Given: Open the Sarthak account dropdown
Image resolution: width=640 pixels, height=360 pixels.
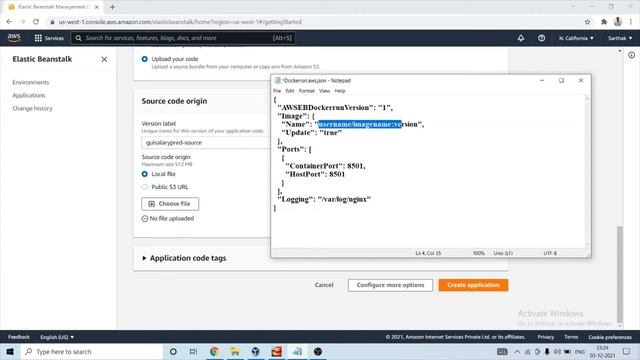Looking at the screenshot, I should pos(620,38).
